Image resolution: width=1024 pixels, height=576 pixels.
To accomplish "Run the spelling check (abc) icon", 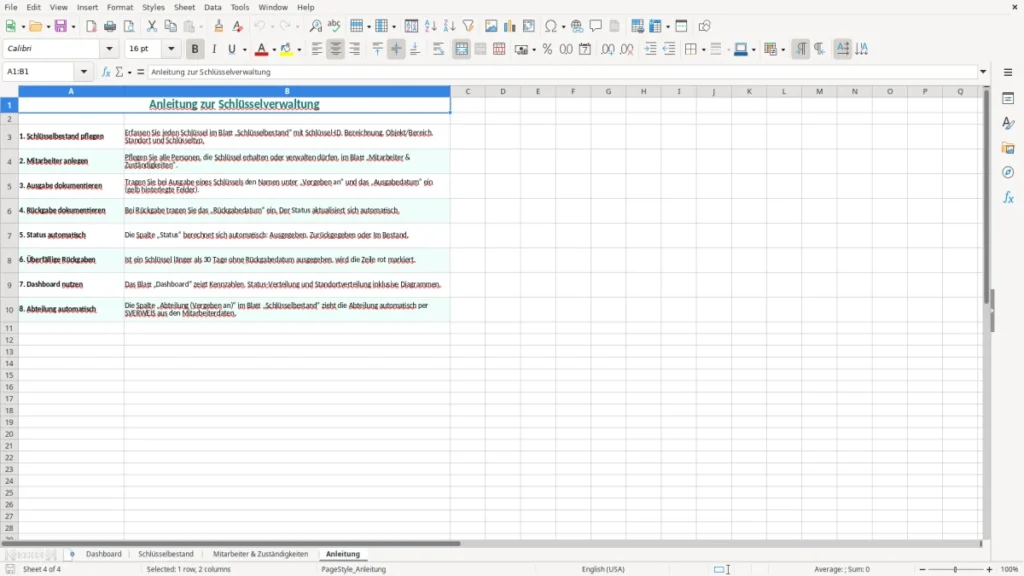I will (x=334, y=26).
